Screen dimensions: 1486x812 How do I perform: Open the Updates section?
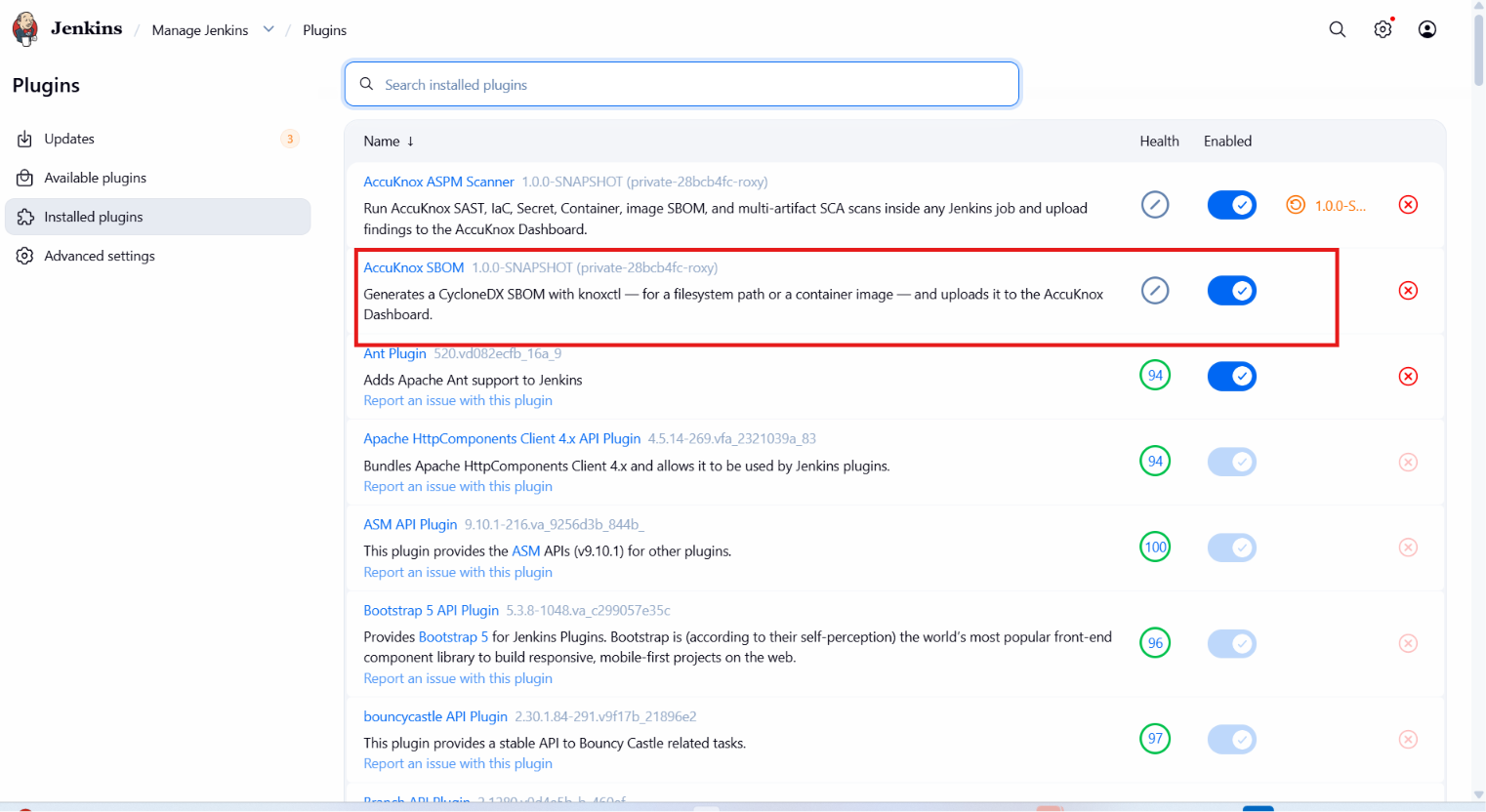158,139
